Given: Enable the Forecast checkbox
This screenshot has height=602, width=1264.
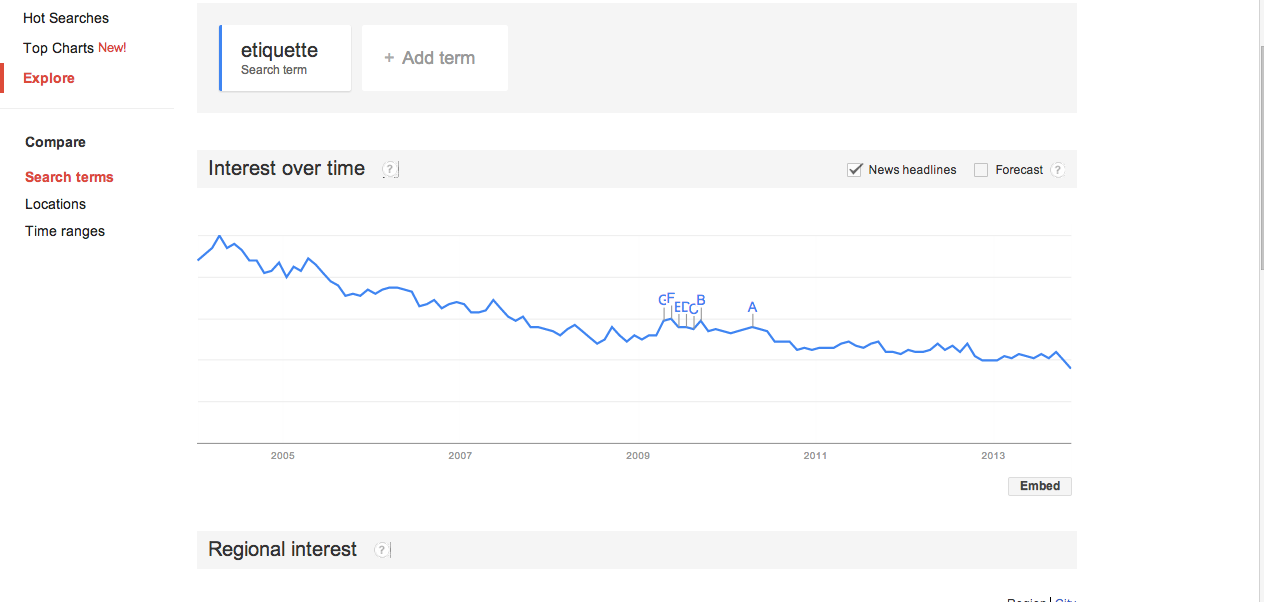Looking at the screenshot, I should (981, 170).
